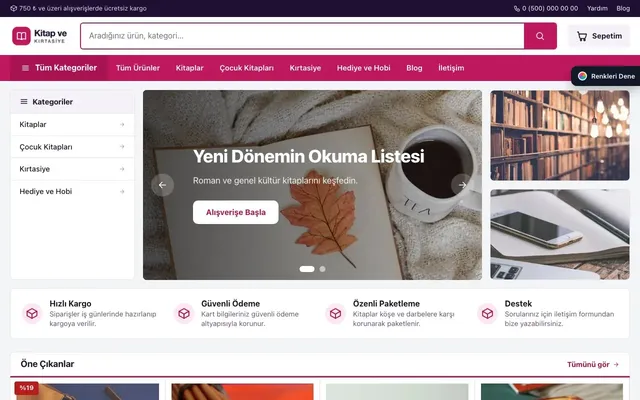Click the Hızlı Kargo box icon
The width and height of the screenshot is (640, 400).
pos(32,313)
